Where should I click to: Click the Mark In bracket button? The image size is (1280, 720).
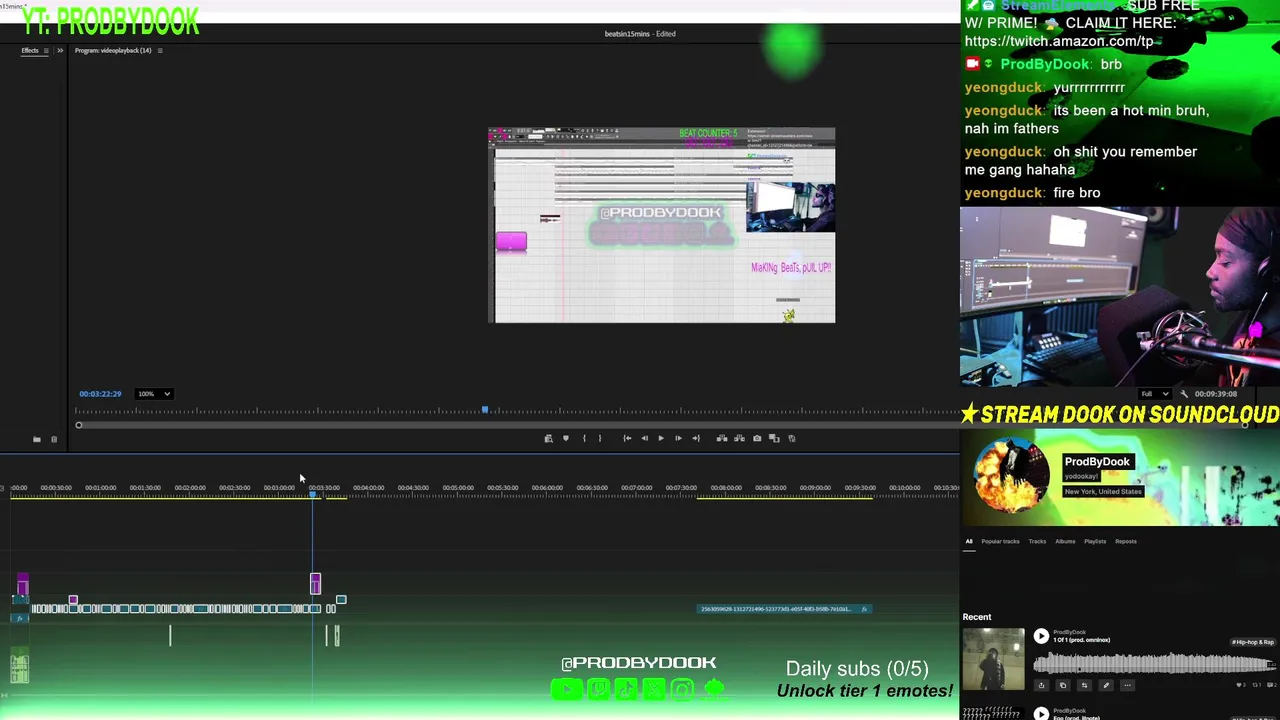point(584,438)
